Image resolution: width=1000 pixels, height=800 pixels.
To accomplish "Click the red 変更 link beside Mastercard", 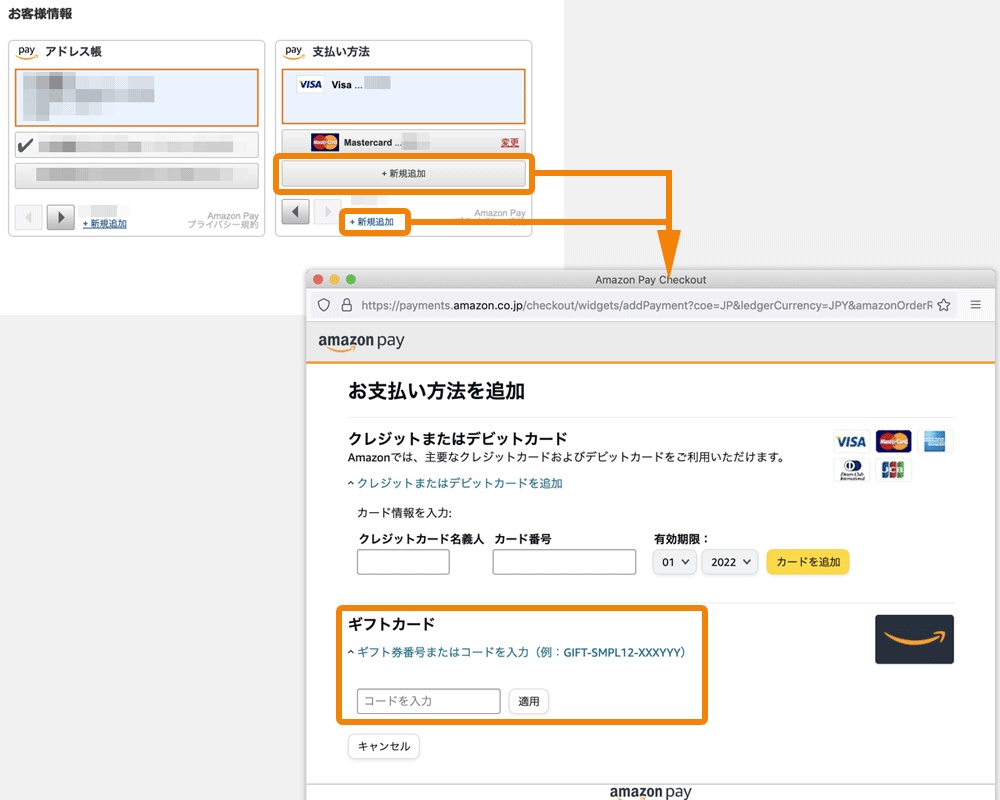I will point(510,142).
